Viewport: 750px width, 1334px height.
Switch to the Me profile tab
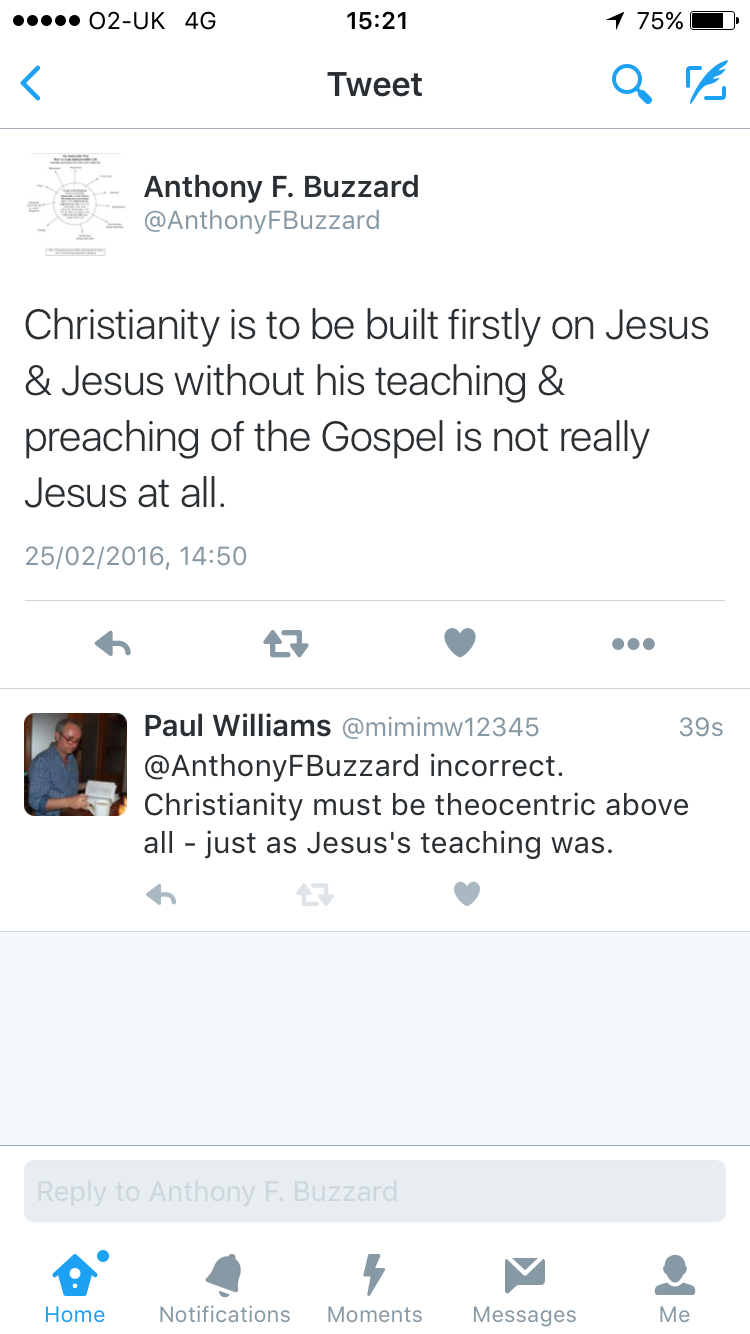pyautogui.click(x=675, y=1290)
